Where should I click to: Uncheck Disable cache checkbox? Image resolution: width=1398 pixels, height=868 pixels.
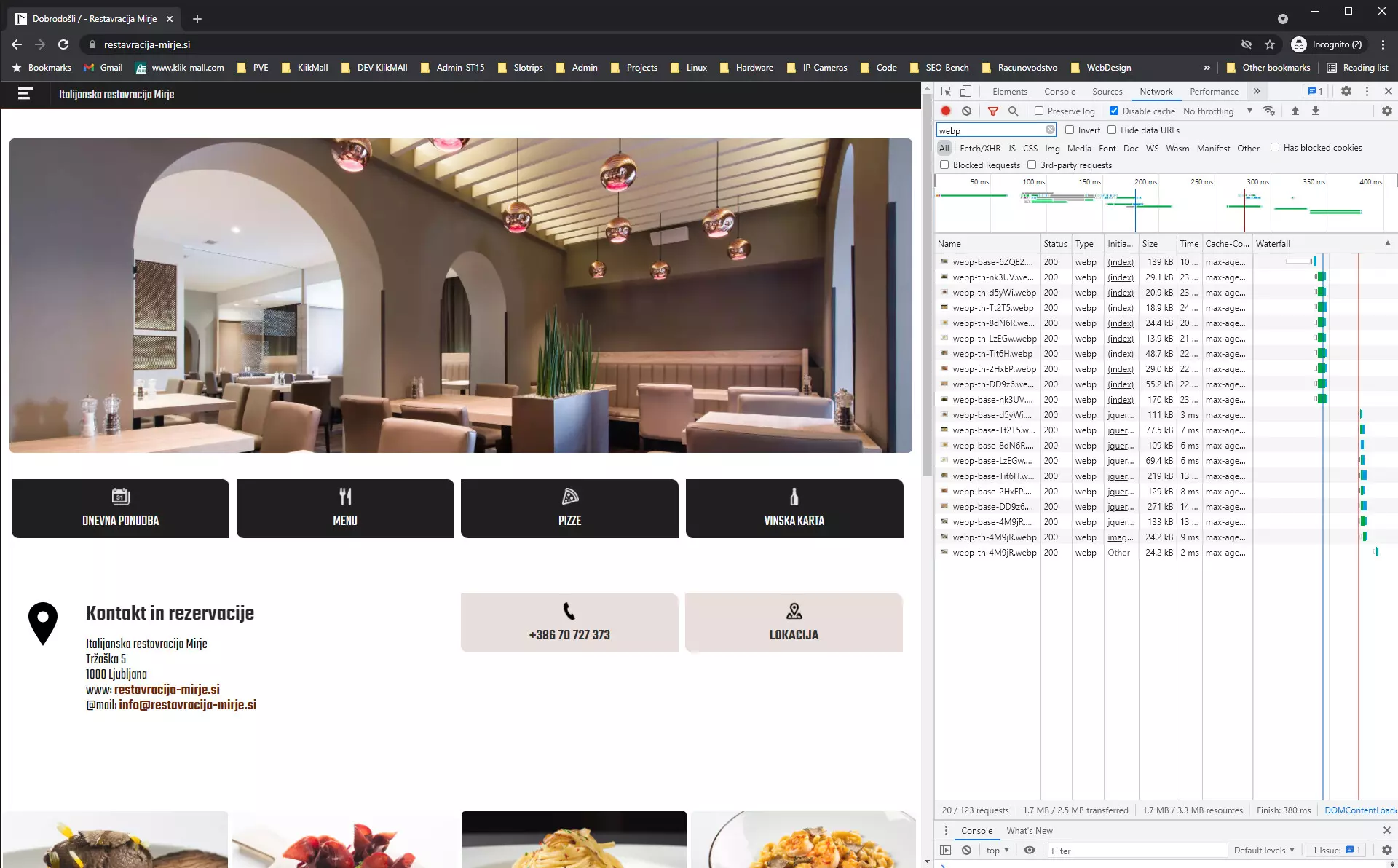click(x=1113, y=111)
